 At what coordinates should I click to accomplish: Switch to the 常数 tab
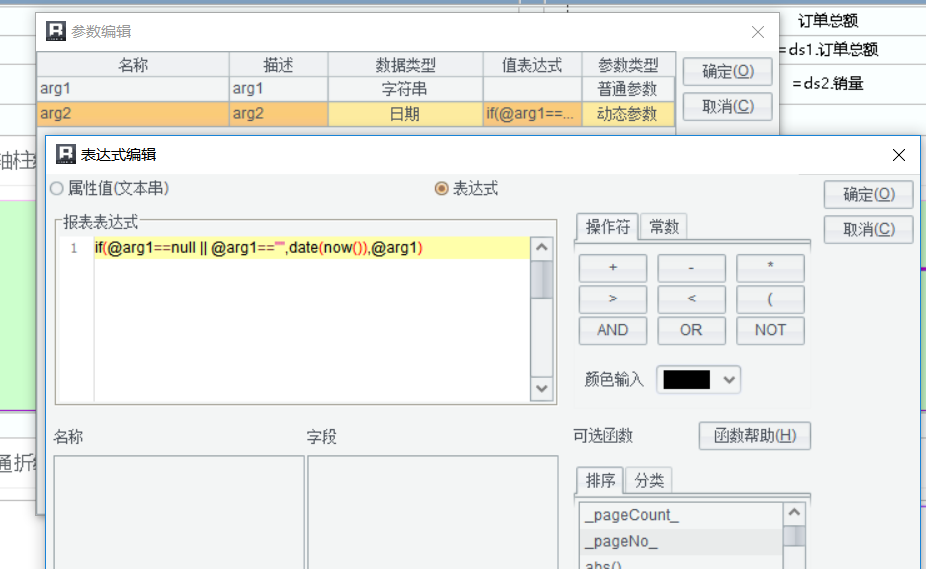point(664,227)
